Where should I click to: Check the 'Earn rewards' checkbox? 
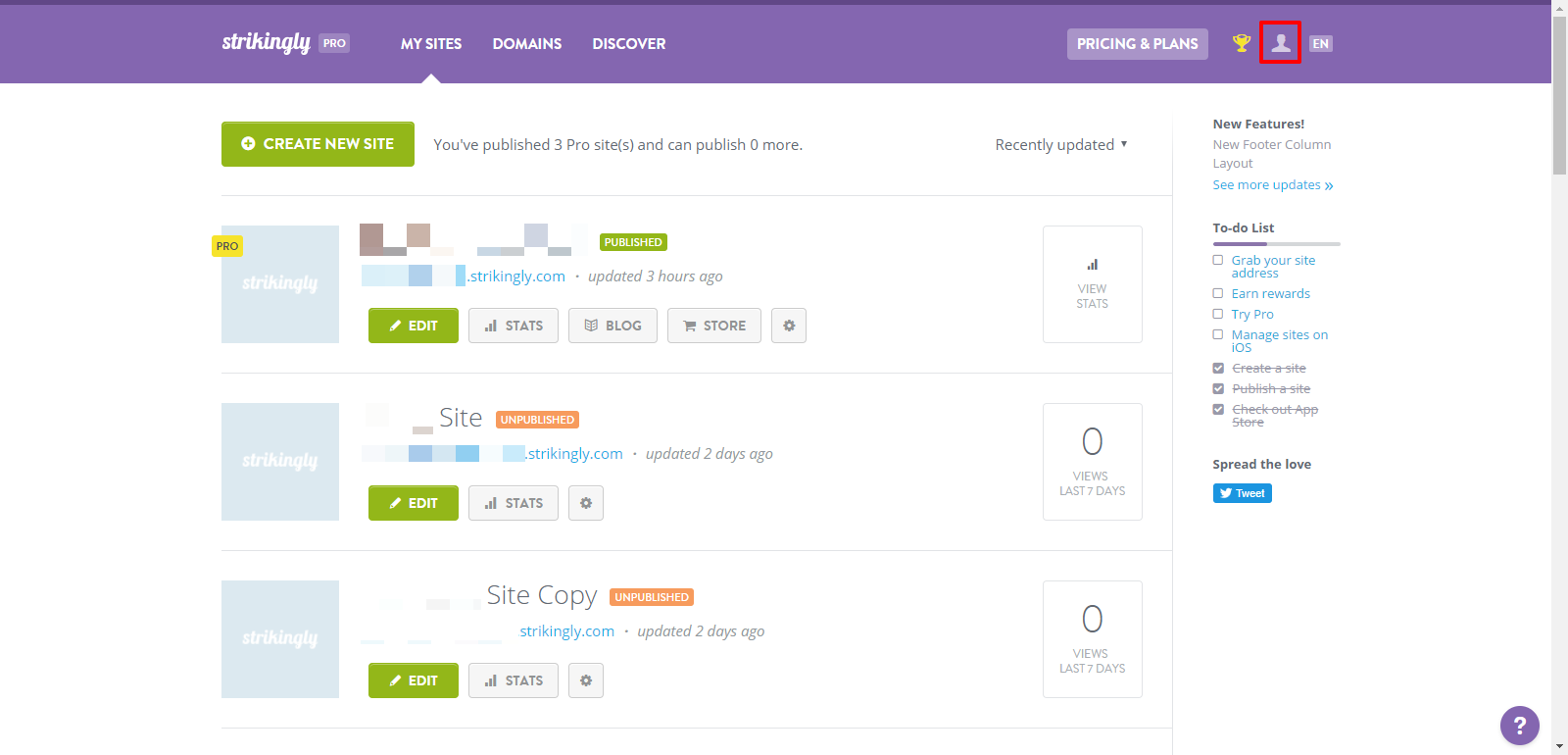[1218, 293]
